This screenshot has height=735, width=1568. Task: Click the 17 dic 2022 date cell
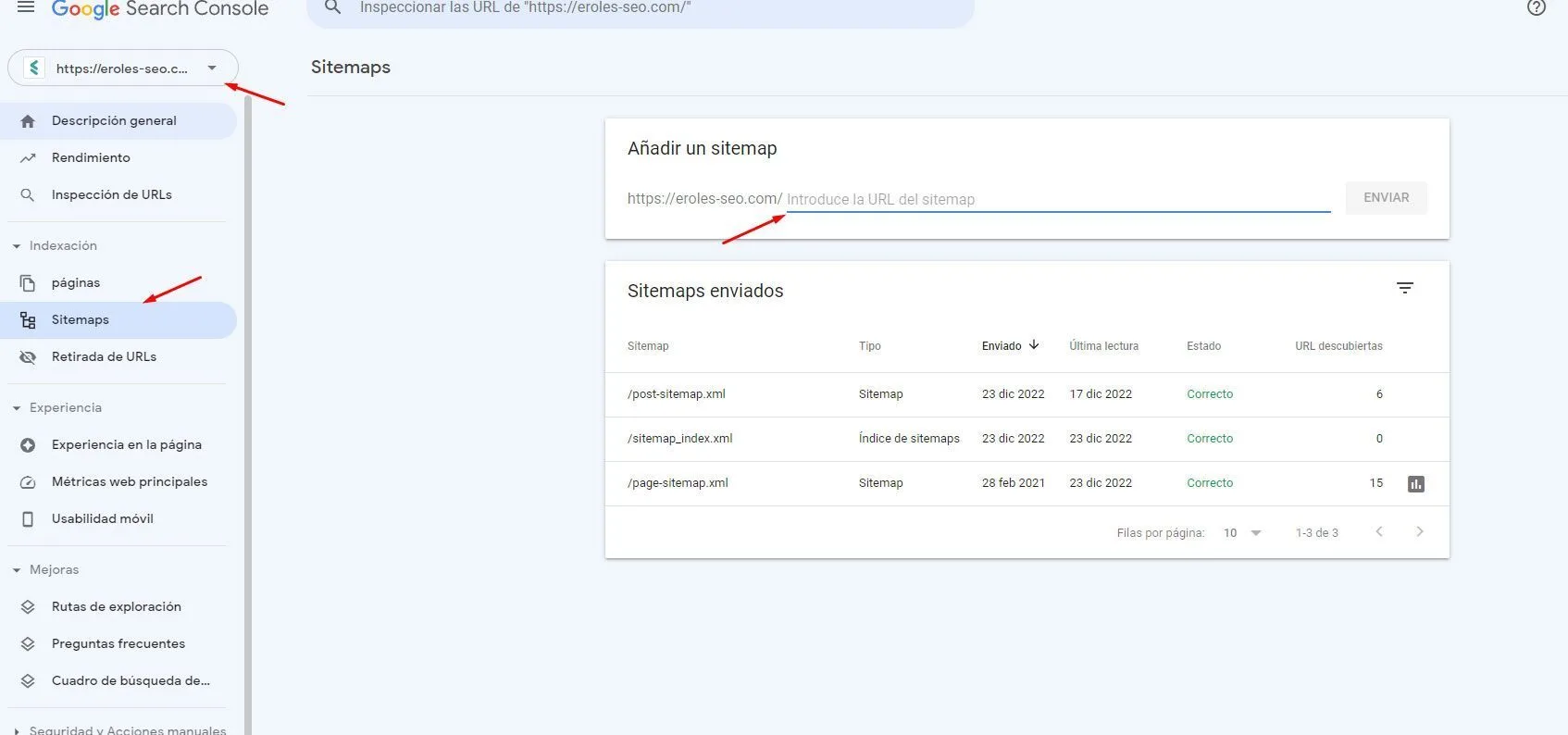1101,394
